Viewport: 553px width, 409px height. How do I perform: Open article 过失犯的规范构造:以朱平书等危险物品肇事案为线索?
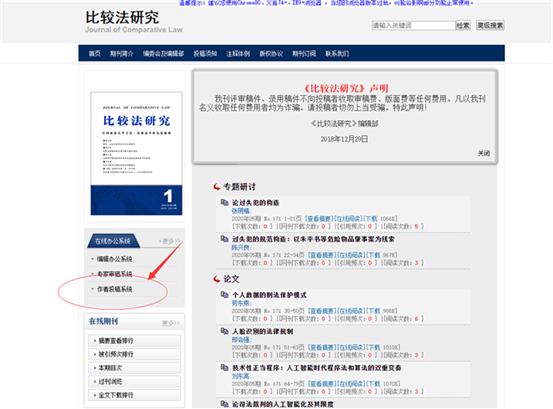pyautogui.click(x=313, y=239)
